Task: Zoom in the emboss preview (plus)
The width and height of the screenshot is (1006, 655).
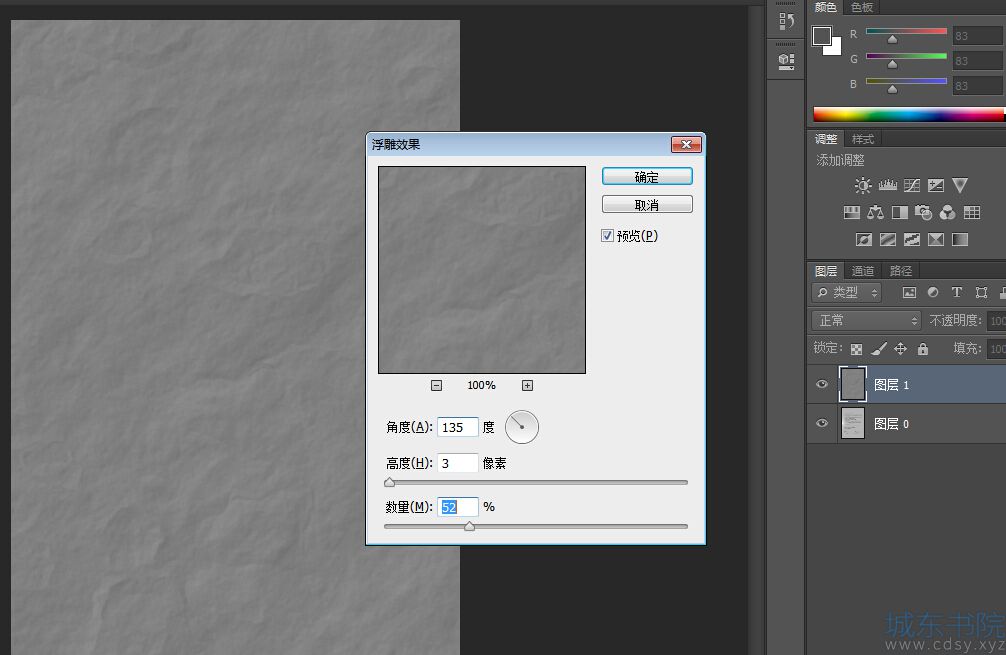Action: point(527,386)
